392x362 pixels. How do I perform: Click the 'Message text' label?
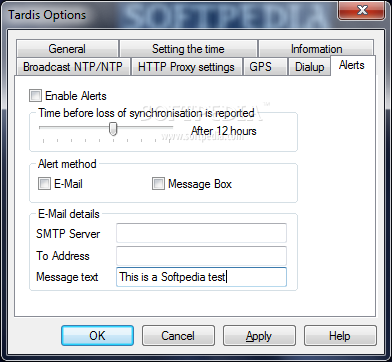pyautogui.click(x=67, y=277)
